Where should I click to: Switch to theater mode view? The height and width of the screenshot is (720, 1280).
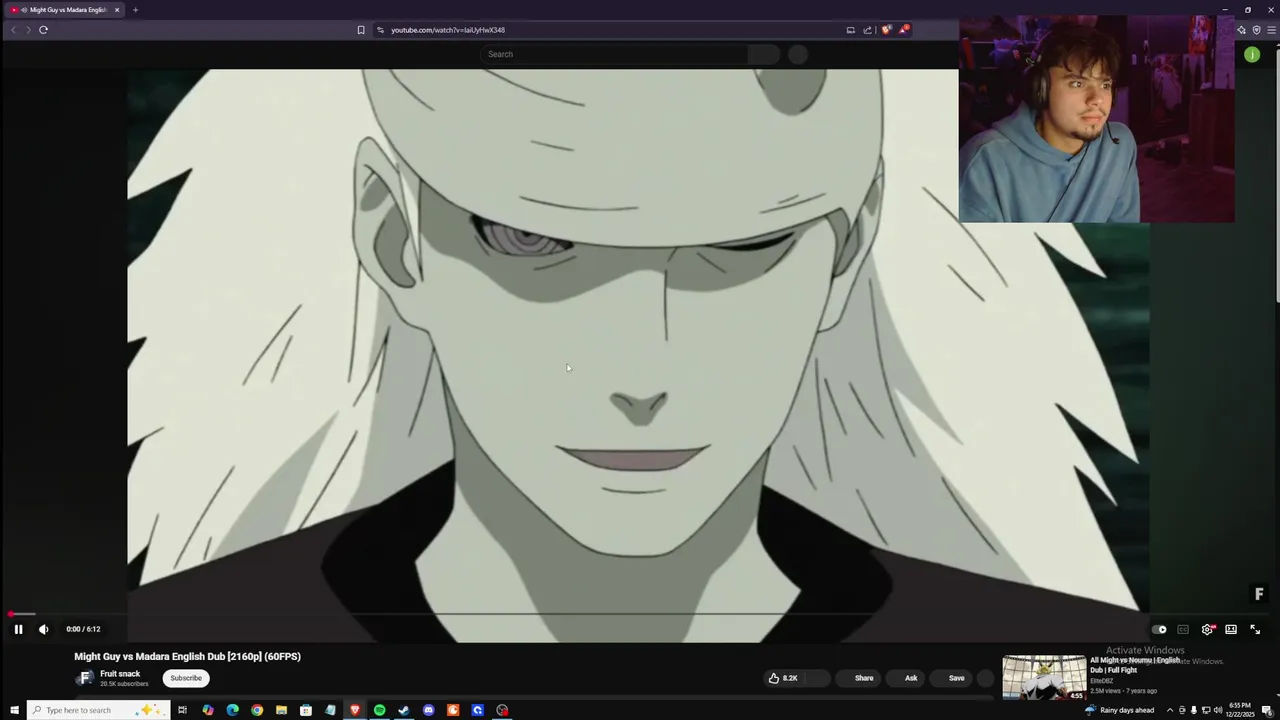(1231, 629)
